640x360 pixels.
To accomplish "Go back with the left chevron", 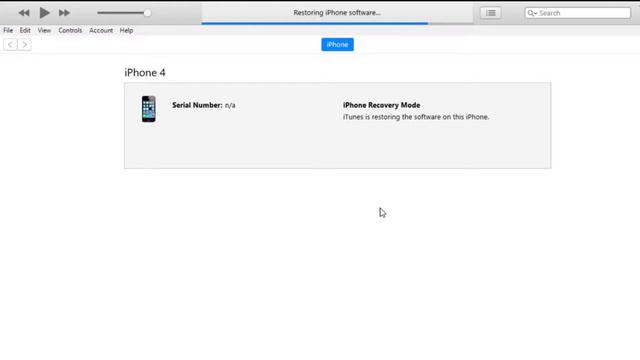I will click(10, 44).
